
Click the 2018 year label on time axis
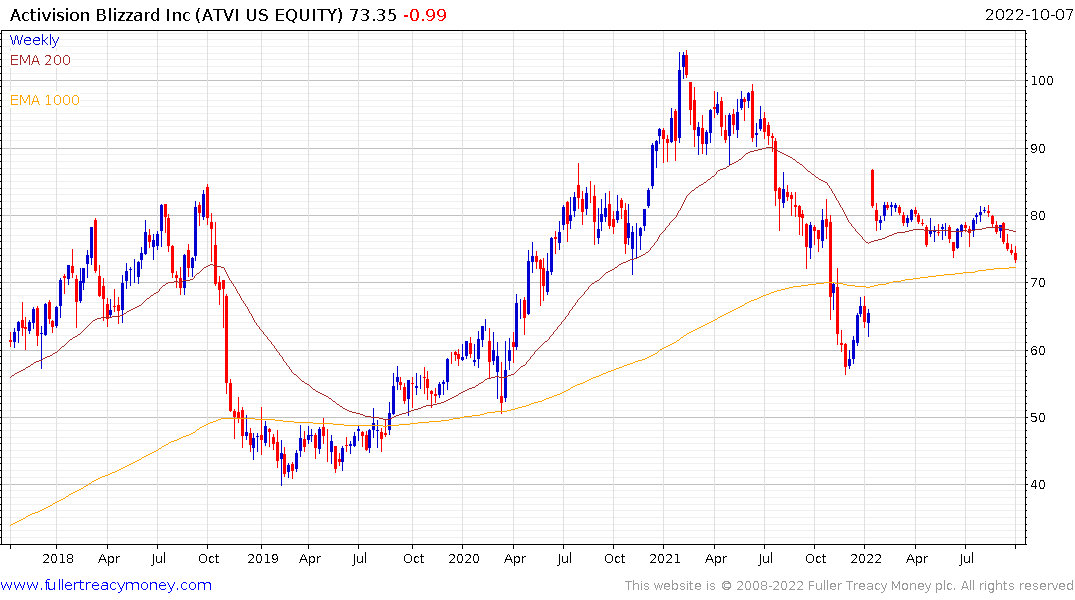pyautogui.click(x=58, y=558)
